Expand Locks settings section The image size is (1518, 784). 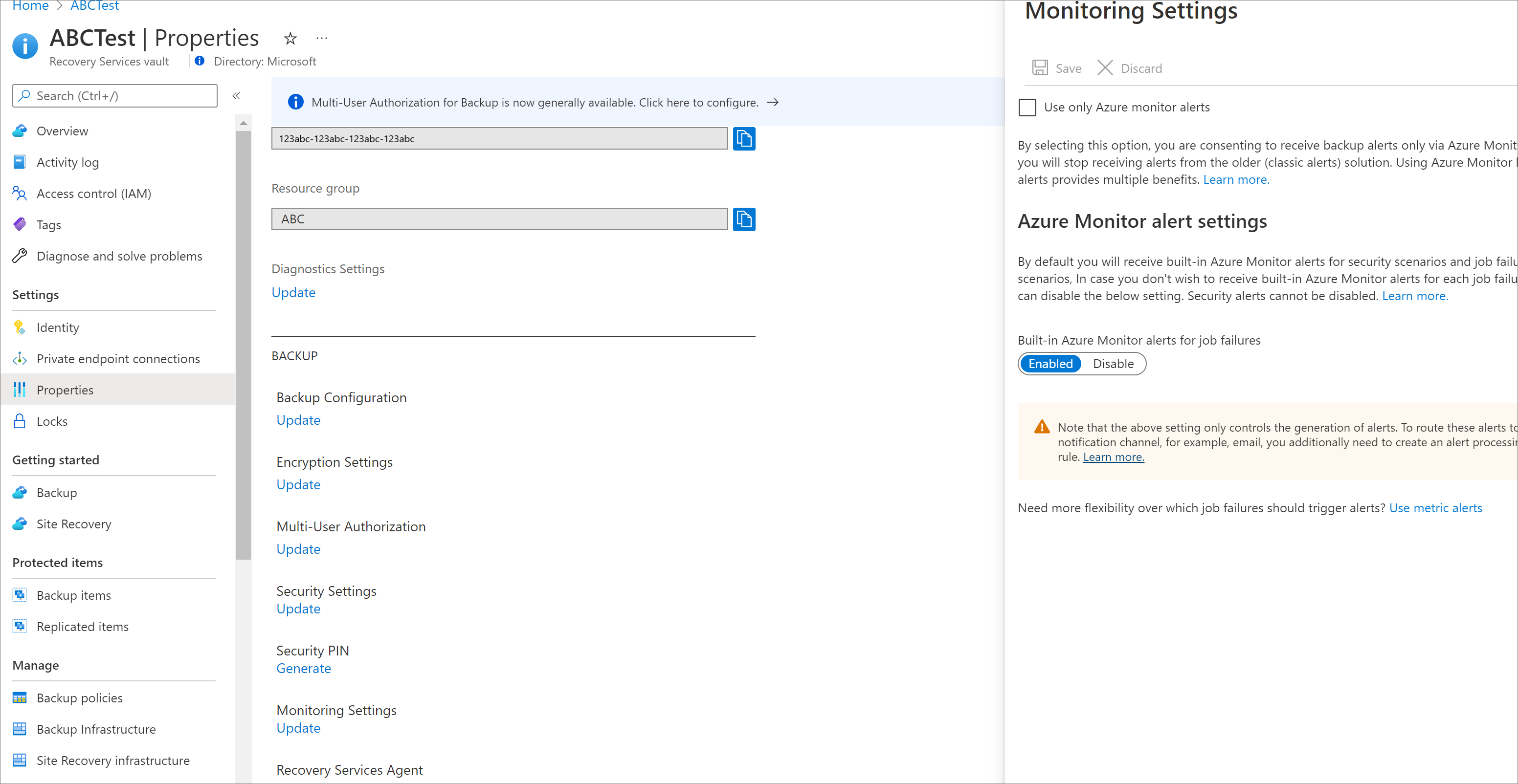[x=52, y=421]
